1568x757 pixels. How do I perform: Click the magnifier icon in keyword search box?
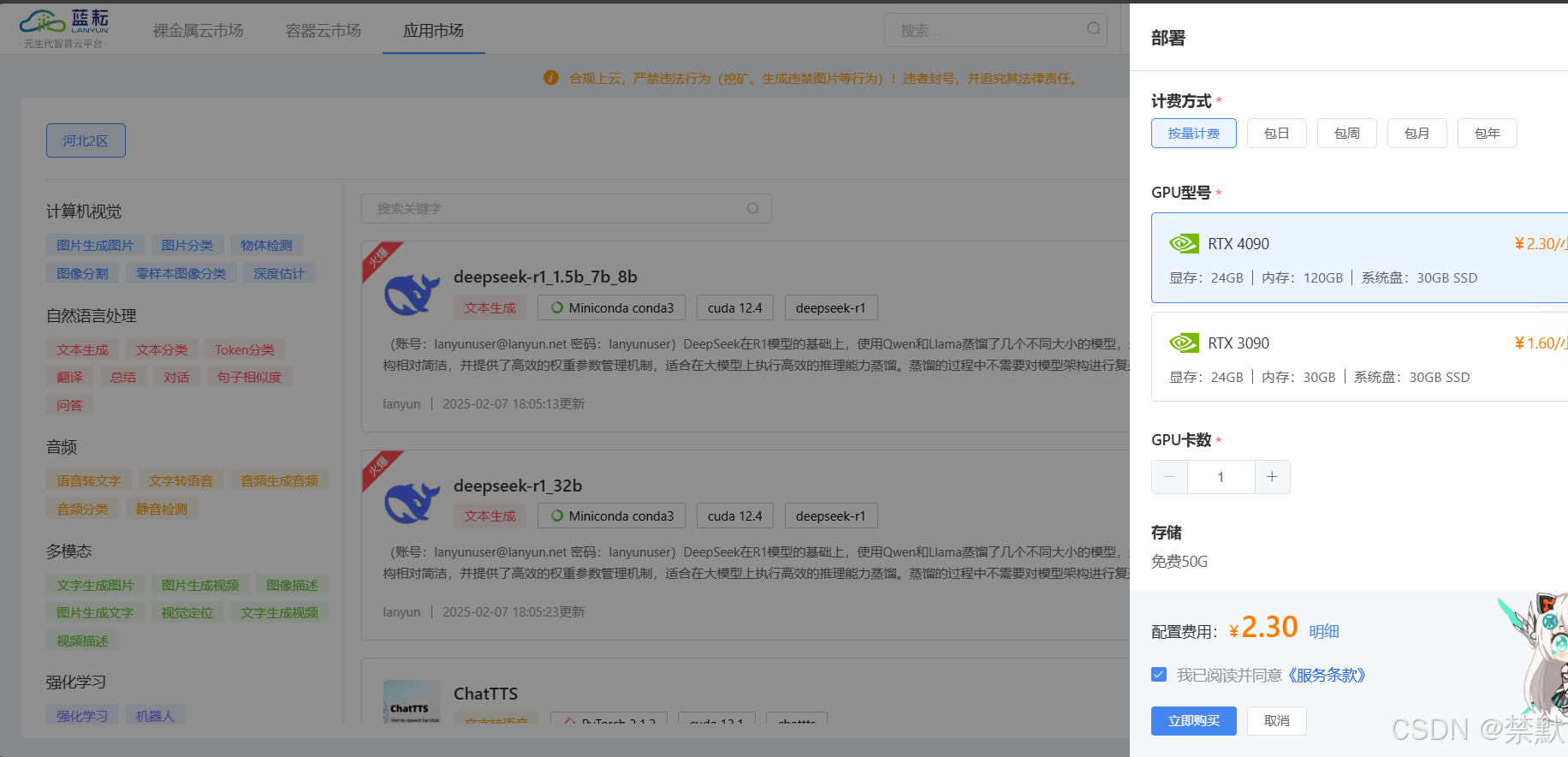(753, 208)
